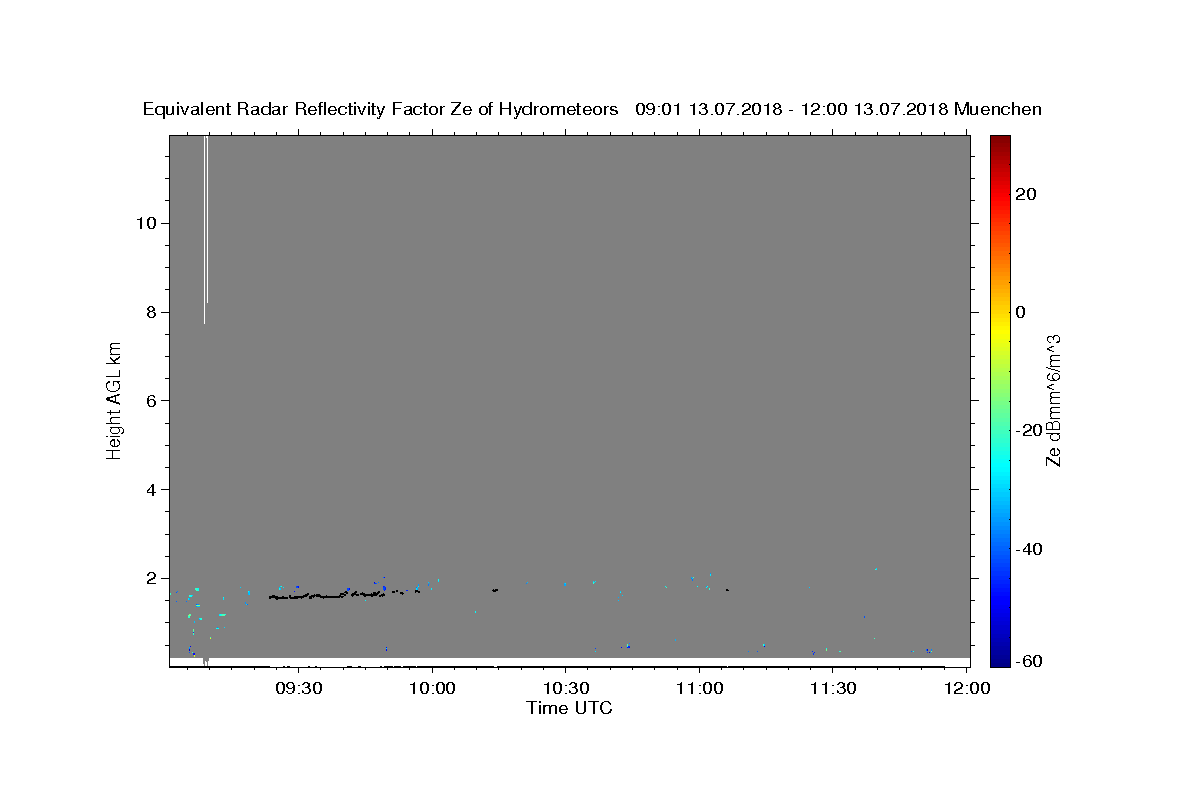Screen dimensions: 1200x800
Task: Click the height tick label 8
Action: (150, 312)
